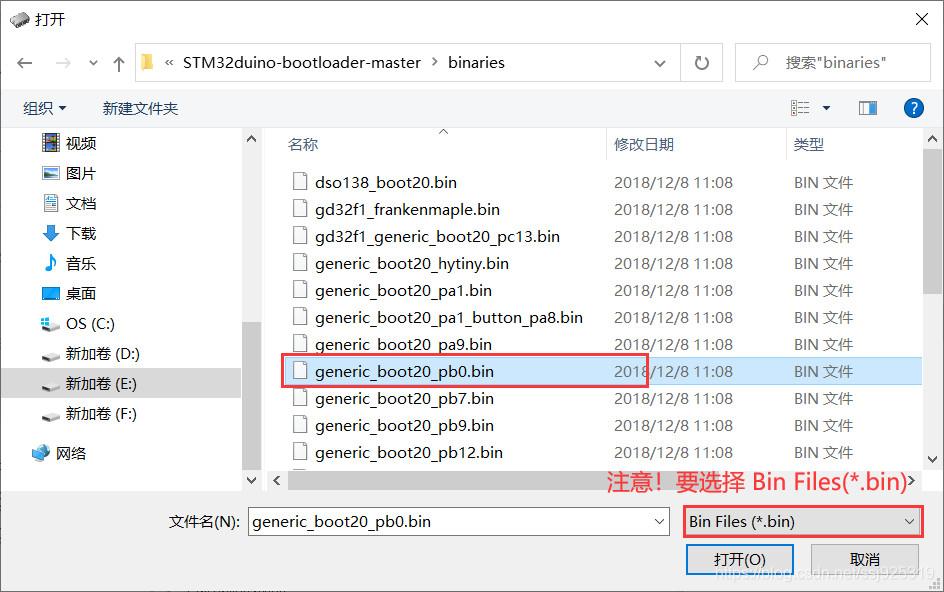The image size is (944, 592).
Task: Select file gd32f1_generic_boot20_pc13.bin
Action: coord(438,237)
